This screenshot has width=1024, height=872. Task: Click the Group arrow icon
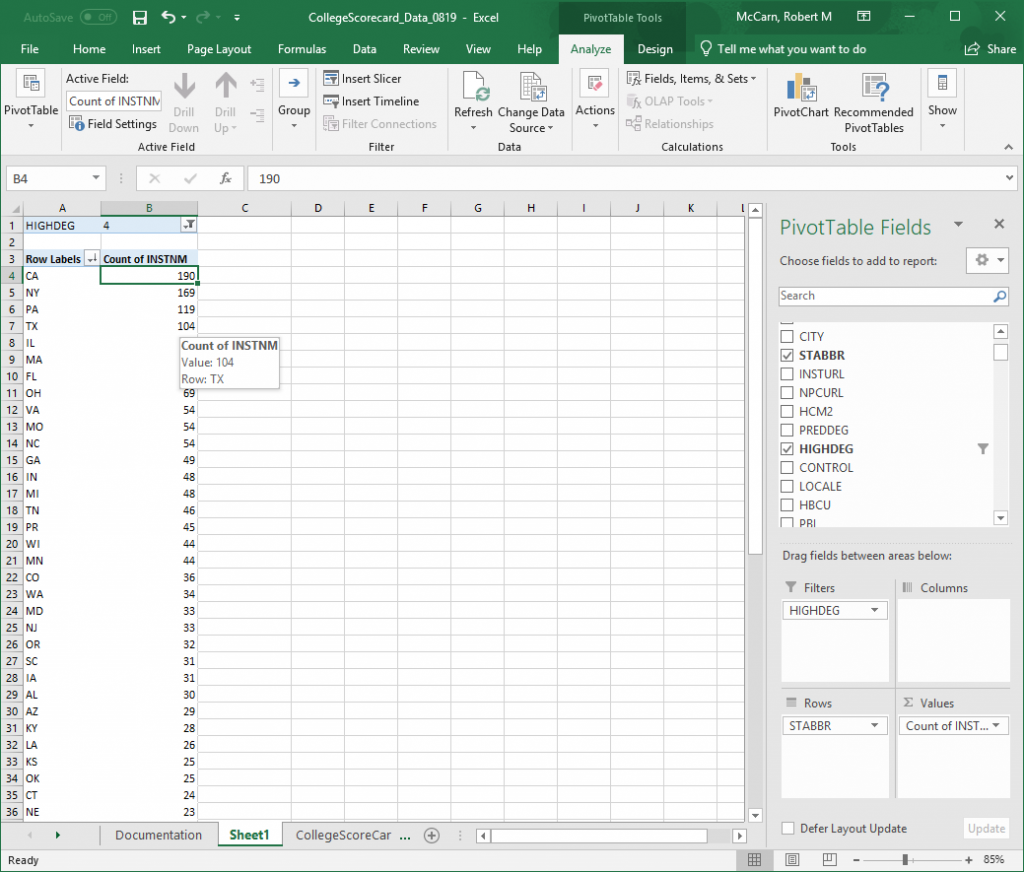[x=294, y=84]
